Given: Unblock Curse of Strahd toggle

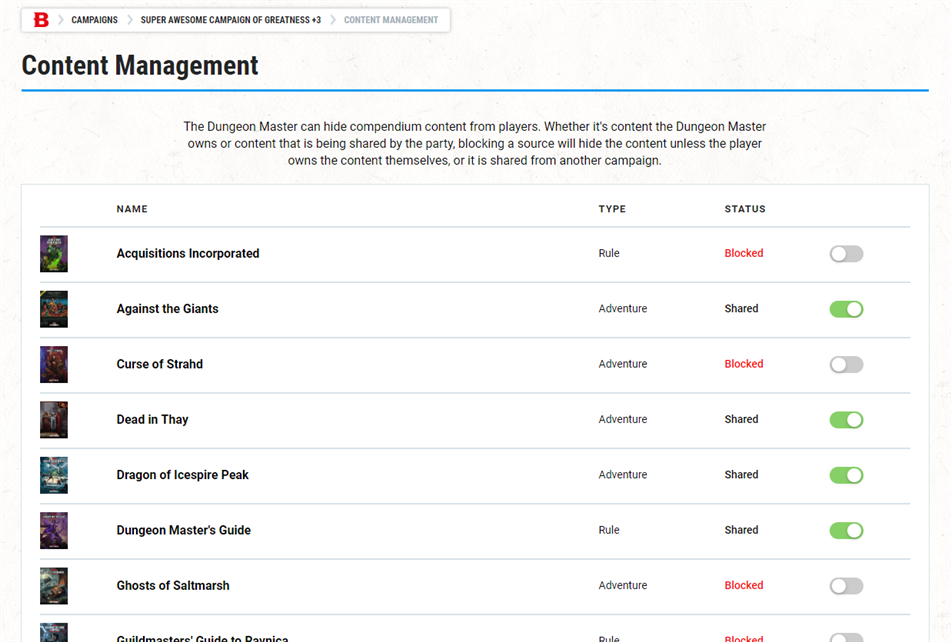Looking at the screenshot, I should click(846, 364).
